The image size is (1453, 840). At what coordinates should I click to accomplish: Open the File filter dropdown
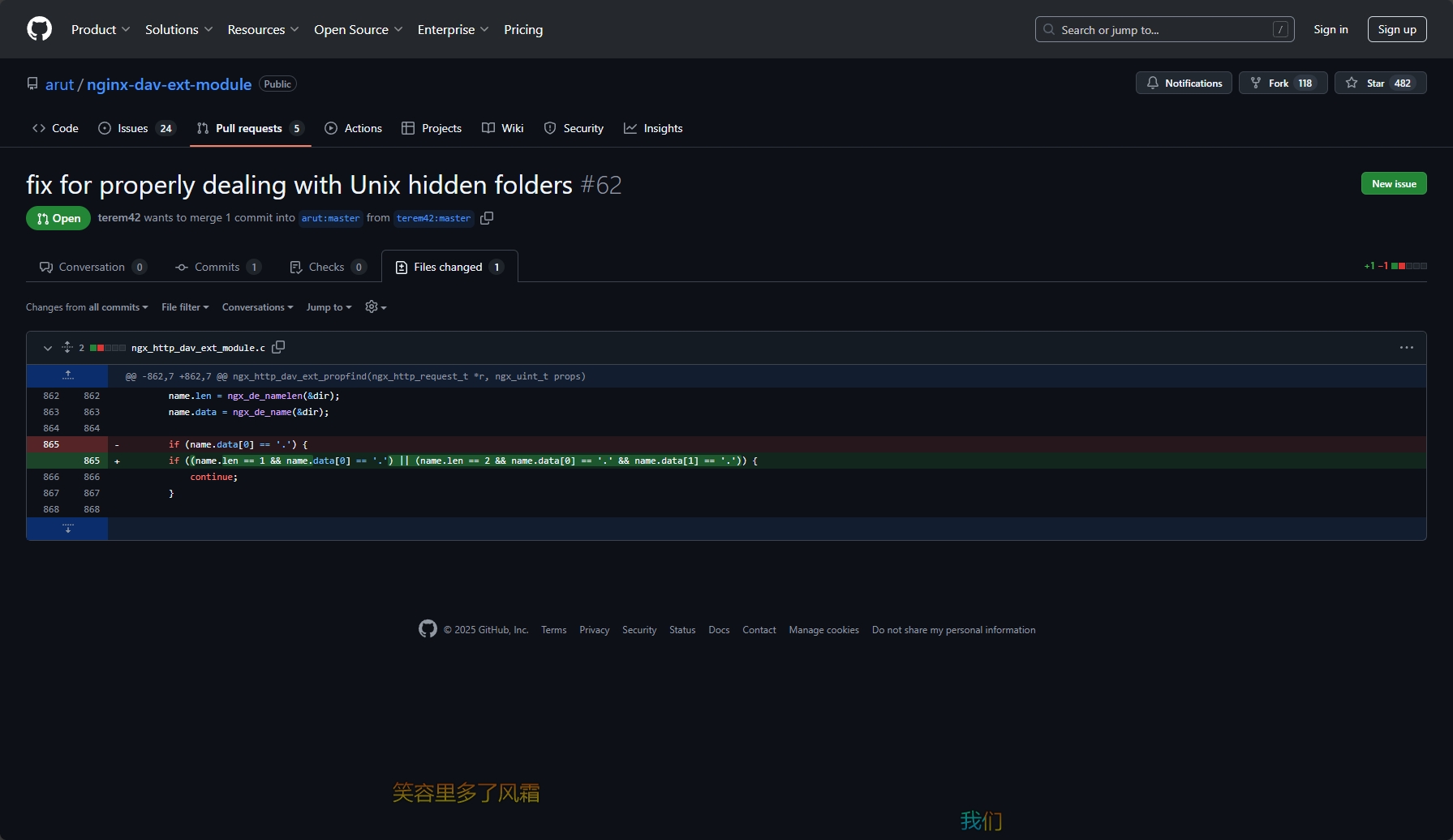(x=185, y=307)
